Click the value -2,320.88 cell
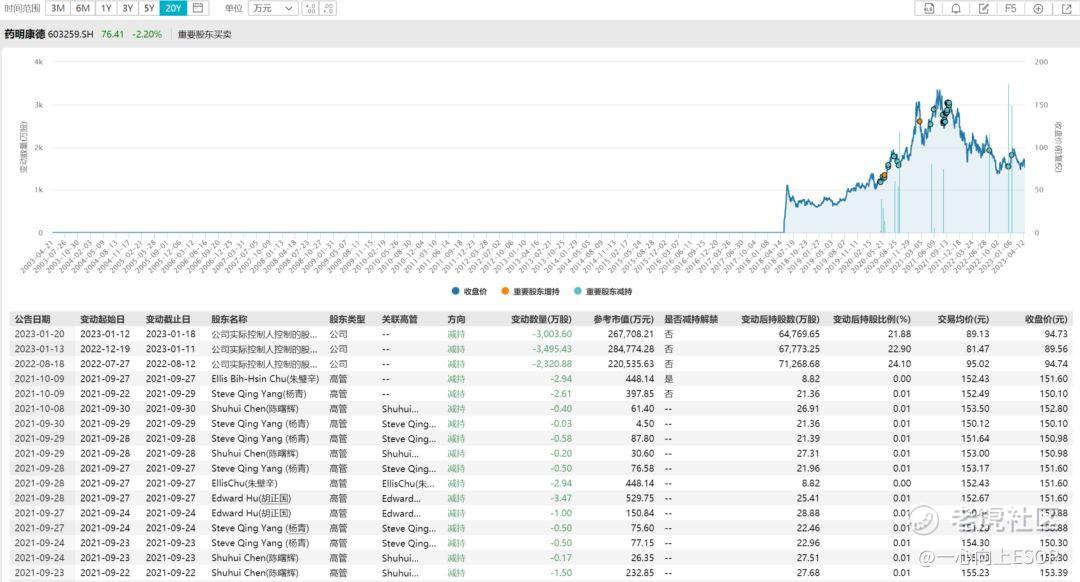1080x582 pixels. click(x=552, y=364)
